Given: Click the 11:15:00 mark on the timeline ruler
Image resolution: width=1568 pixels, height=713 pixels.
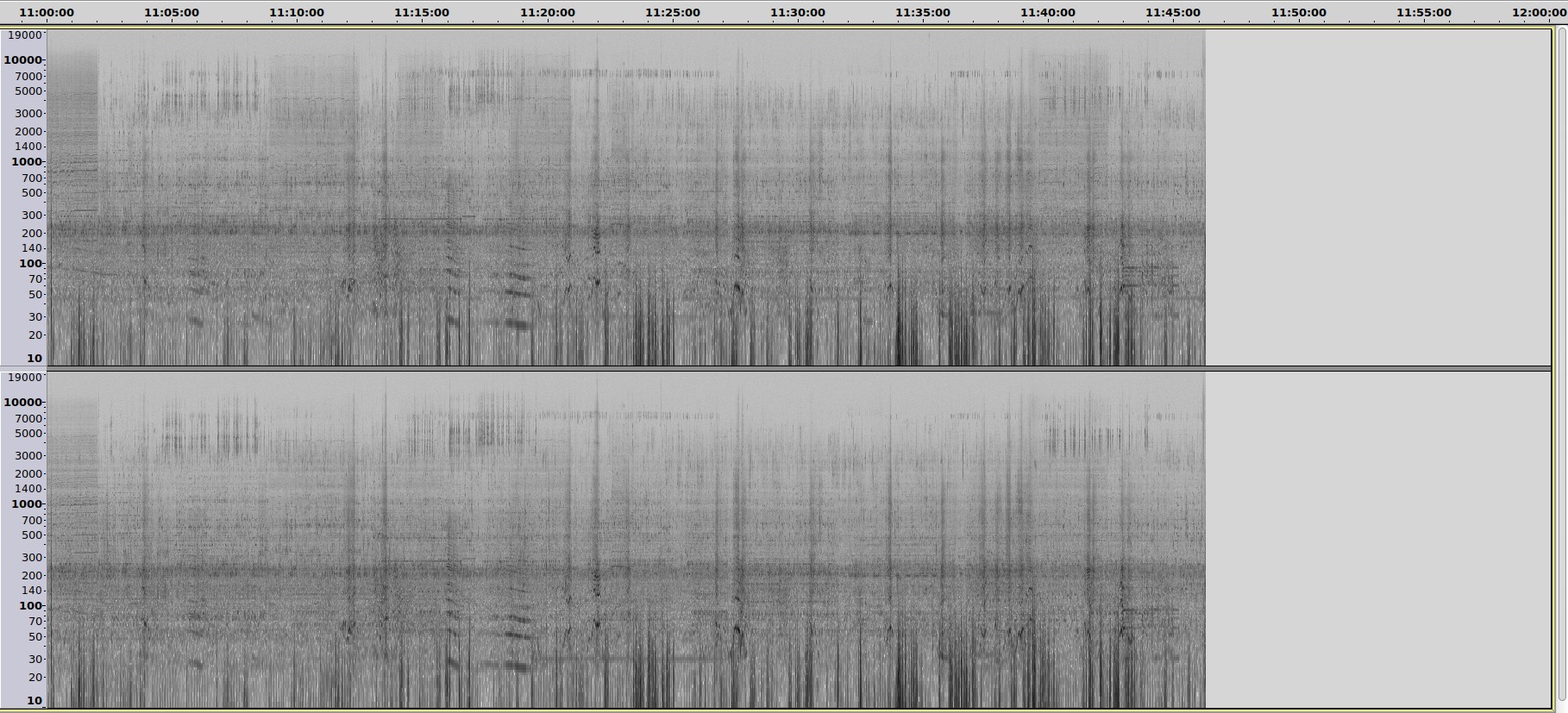Looking at the screenshot, I should tap(422, 12).
